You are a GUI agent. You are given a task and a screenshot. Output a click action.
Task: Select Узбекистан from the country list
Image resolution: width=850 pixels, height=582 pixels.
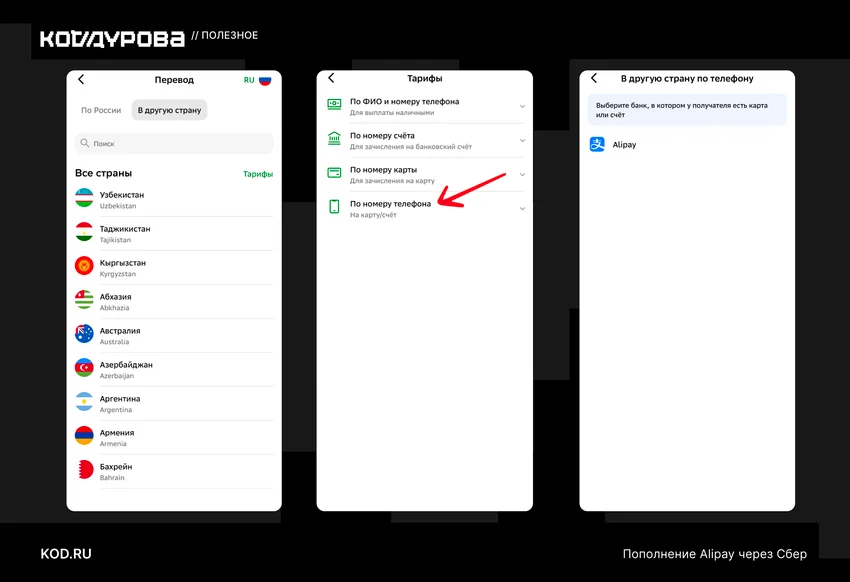point(174,199)
